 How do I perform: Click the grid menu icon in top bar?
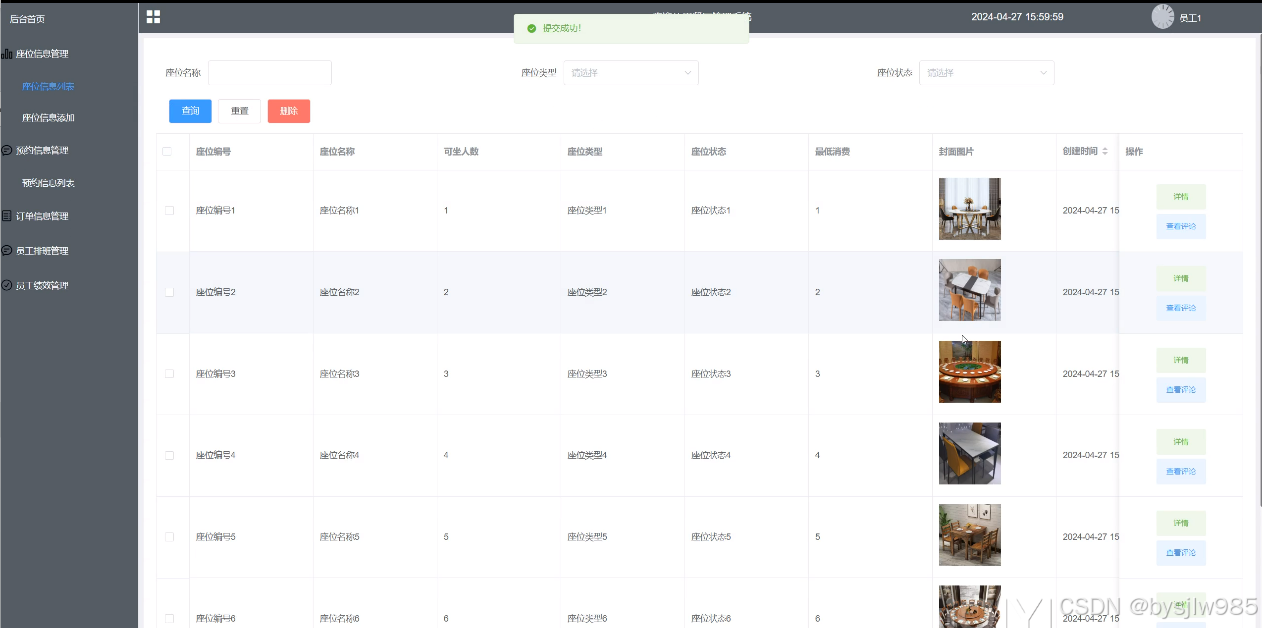(x=153, y=16)
